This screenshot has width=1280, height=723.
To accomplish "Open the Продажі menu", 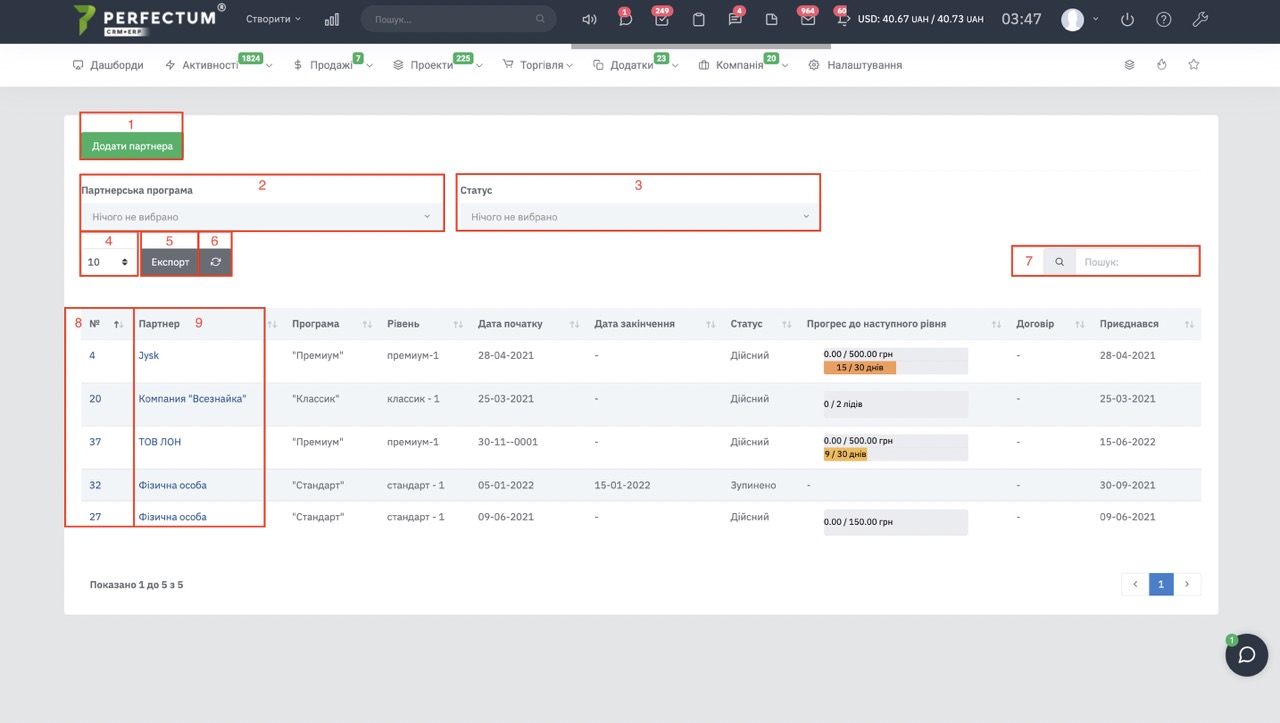I will pyautogui.click(x=331, y=65).
